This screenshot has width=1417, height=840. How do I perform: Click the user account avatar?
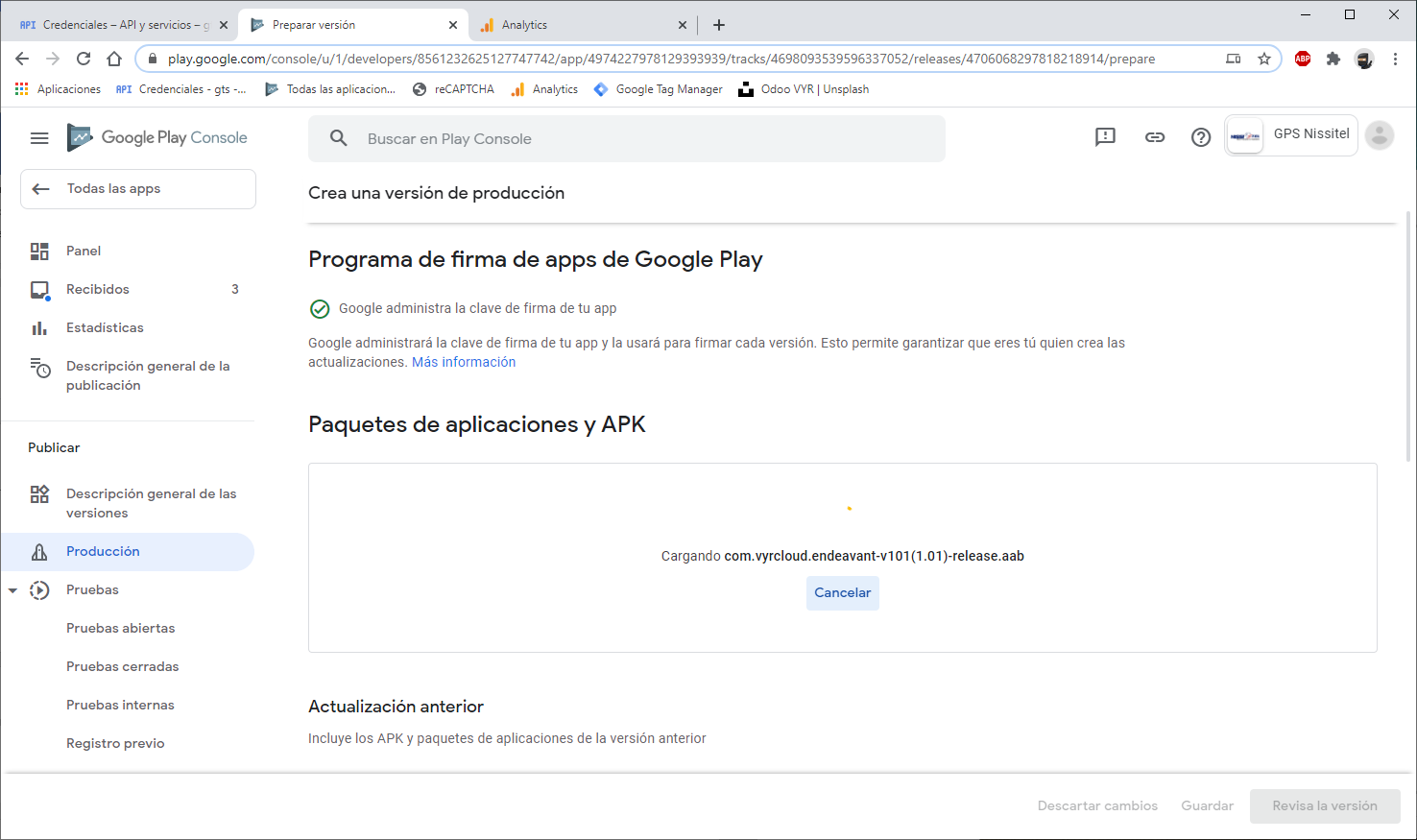1379,136
